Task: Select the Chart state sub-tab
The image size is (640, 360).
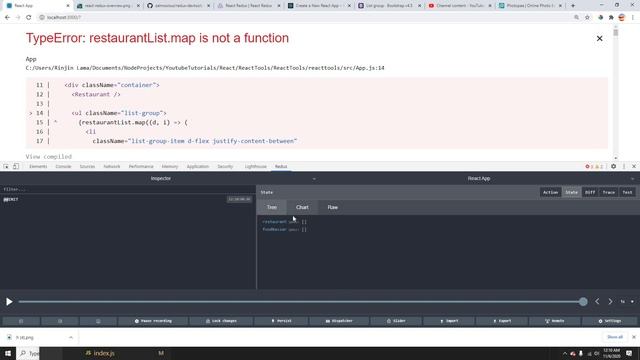Action: coord(302,207)
